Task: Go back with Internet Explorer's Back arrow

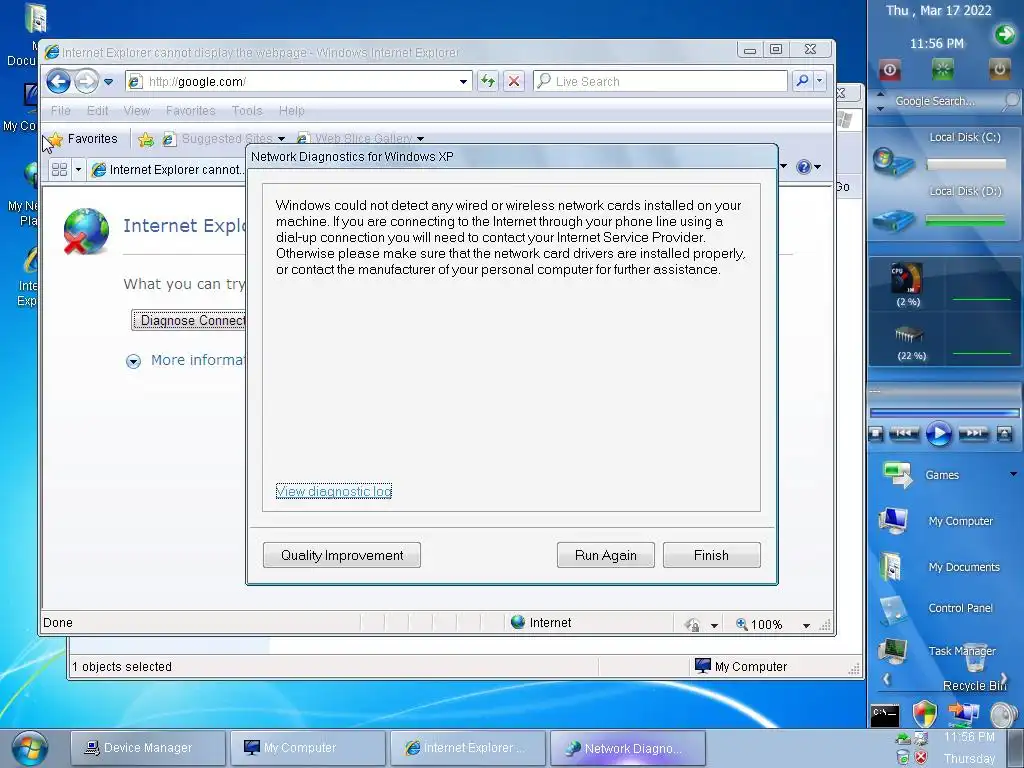Action: (x=58, y=82)
